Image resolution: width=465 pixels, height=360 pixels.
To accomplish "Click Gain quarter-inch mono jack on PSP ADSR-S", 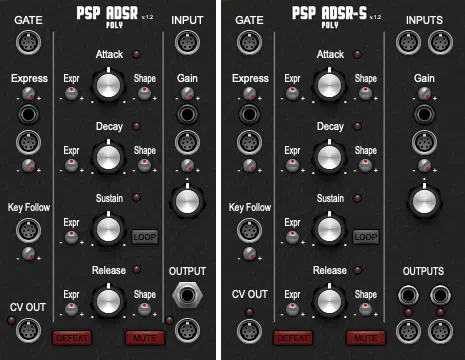I will [x=424, y=114].
